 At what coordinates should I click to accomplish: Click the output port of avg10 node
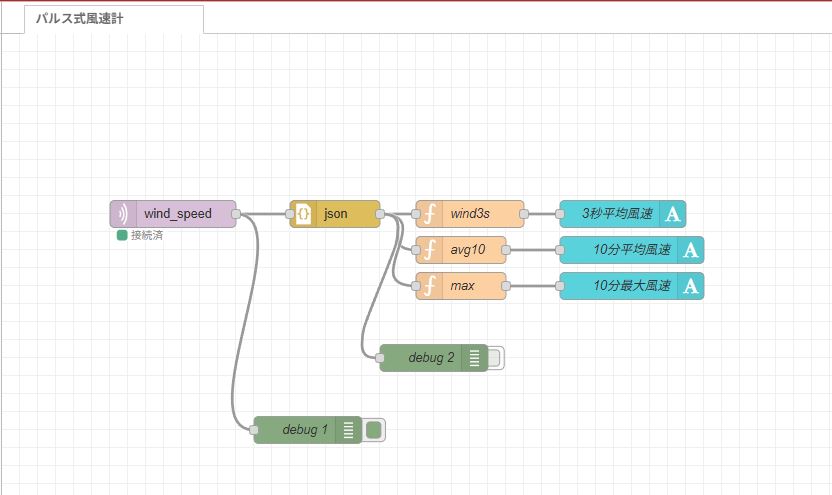pyautogui.click(x=506, y=250)
